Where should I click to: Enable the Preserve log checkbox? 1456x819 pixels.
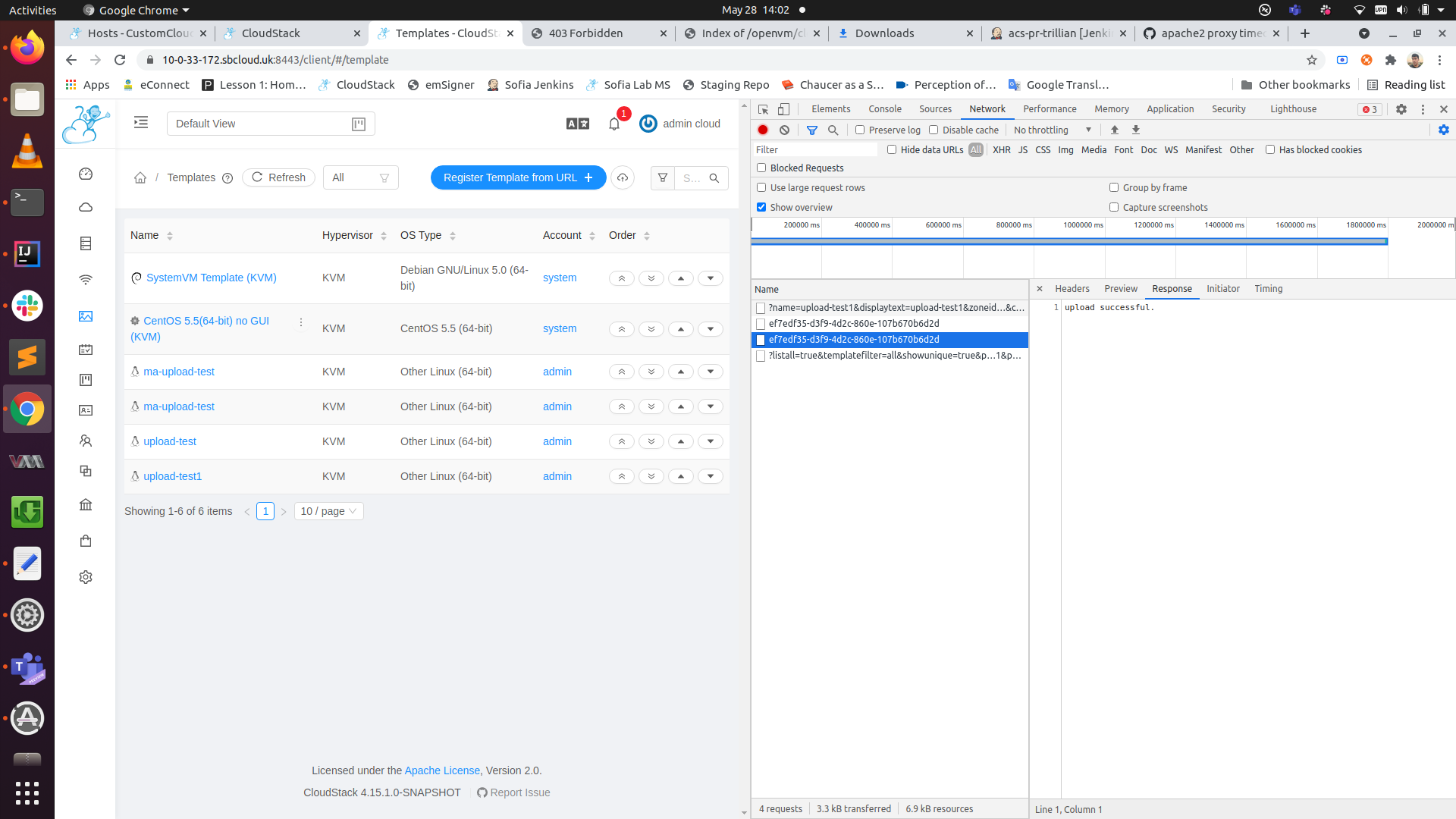[x=860, y=130]
